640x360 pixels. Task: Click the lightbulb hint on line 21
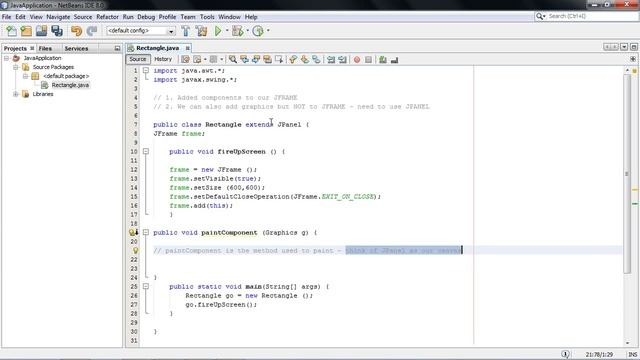click(135, 250)
